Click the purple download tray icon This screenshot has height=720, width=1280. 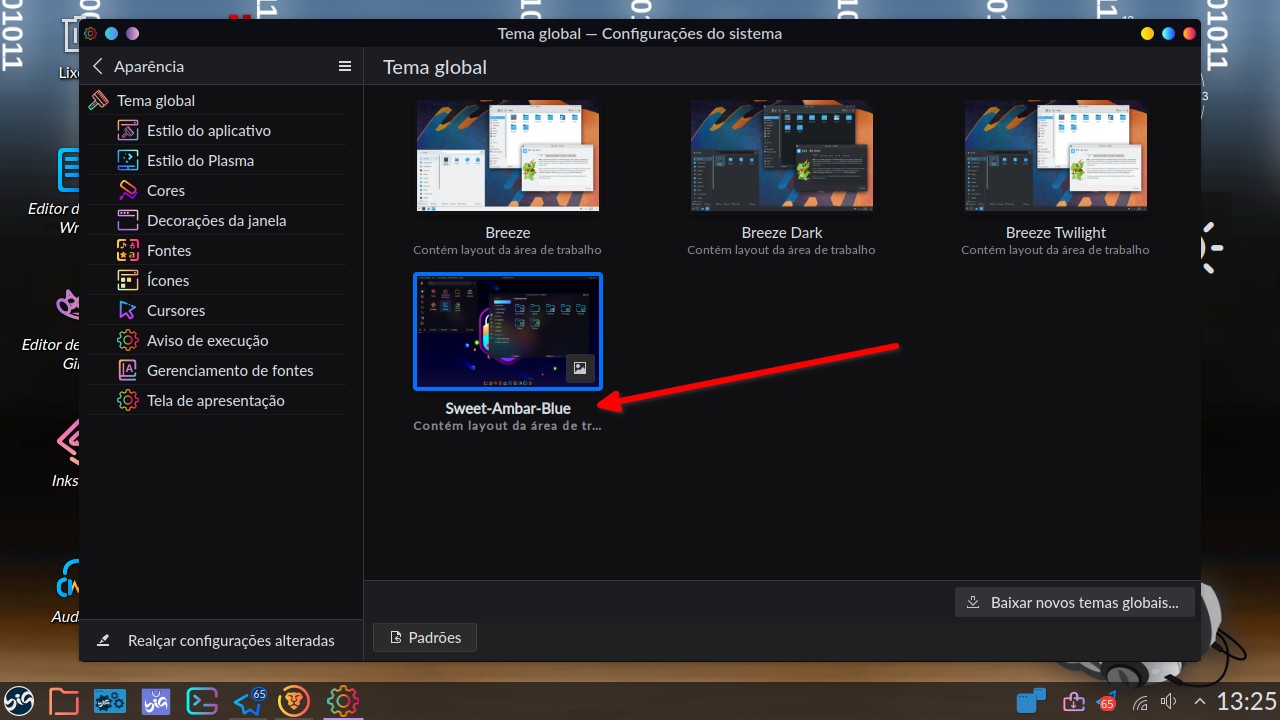click(1073, 702)
